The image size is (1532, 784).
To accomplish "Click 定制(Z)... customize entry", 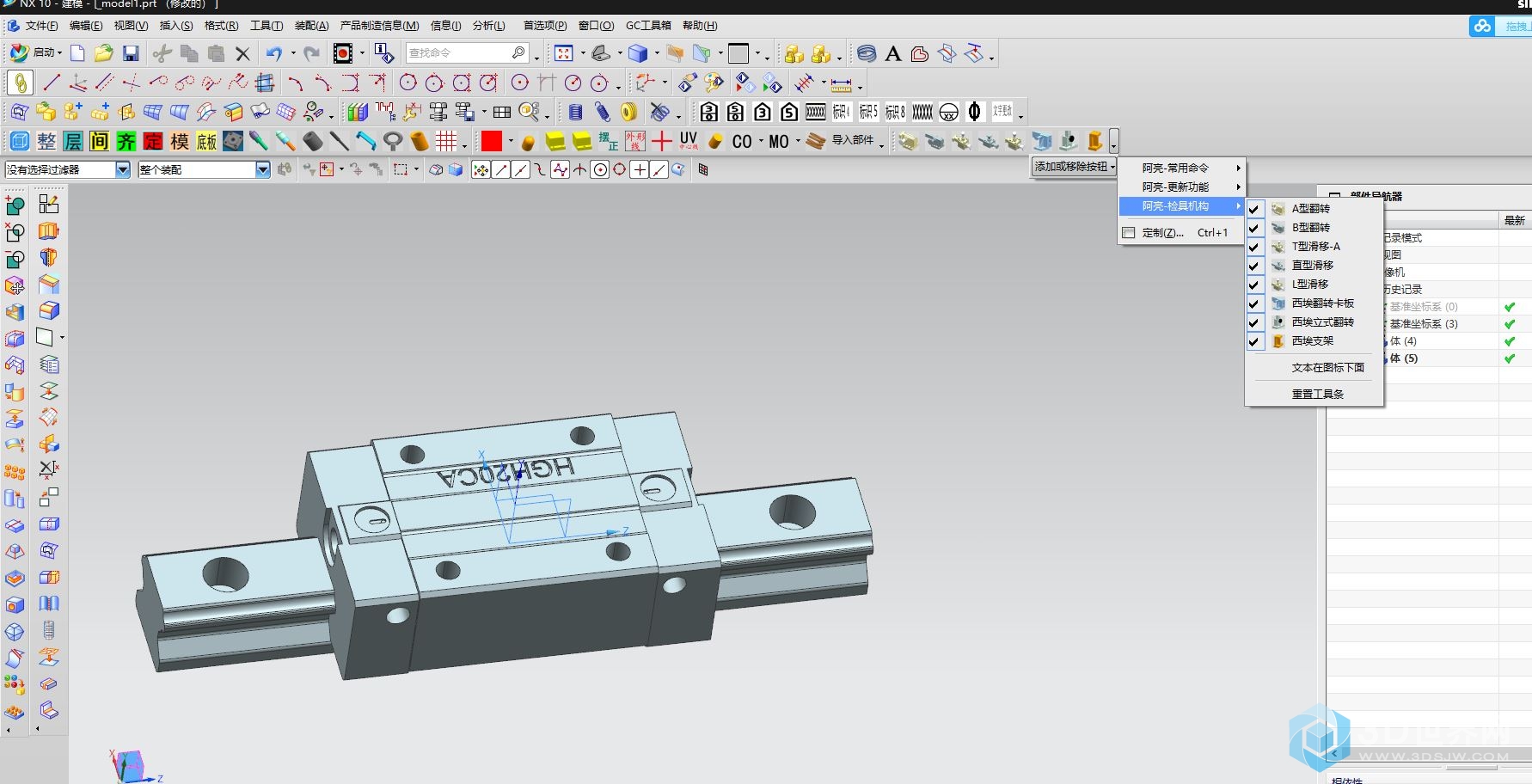I will tap(1181, 233).
